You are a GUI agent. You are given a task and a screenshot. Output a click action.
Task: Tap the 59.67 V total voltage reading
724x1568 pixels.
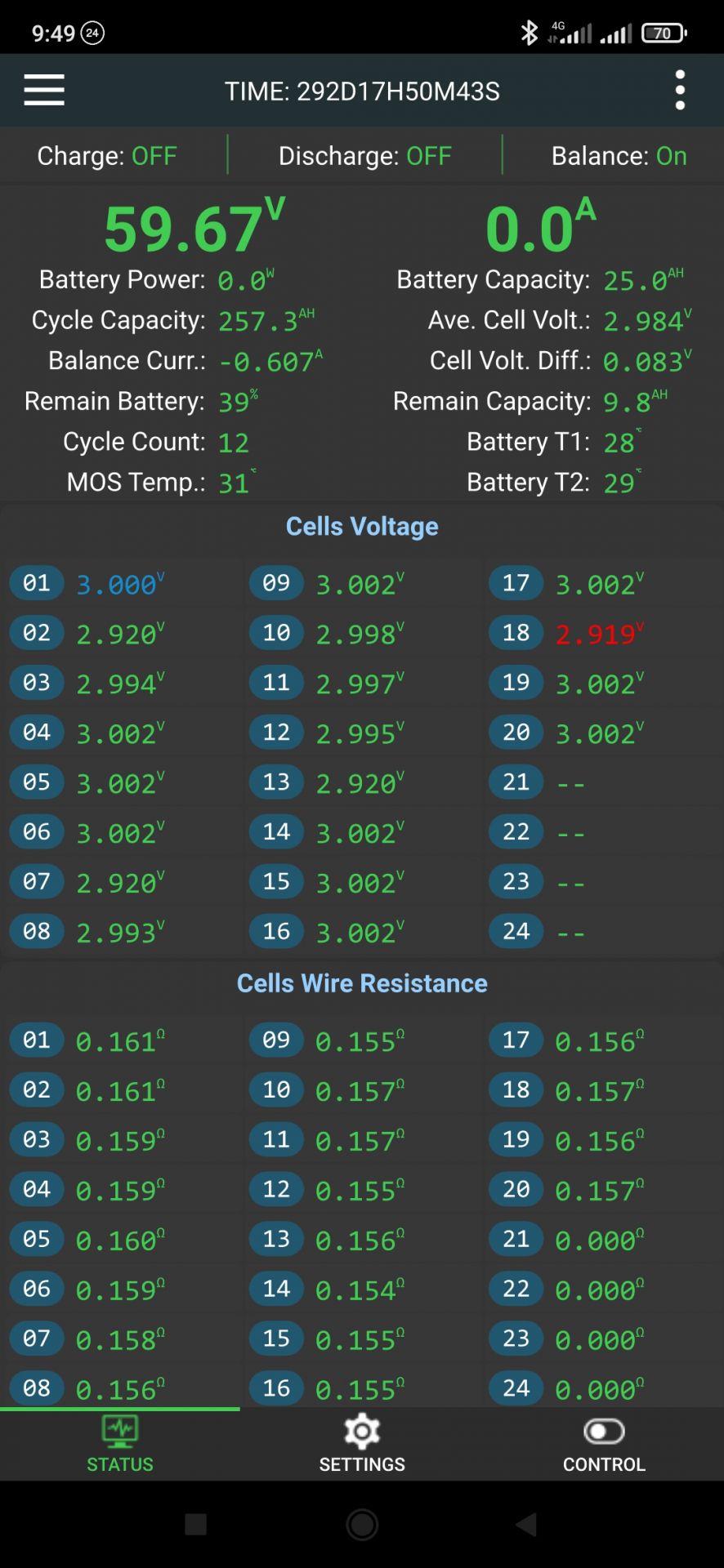pos(193,229)
